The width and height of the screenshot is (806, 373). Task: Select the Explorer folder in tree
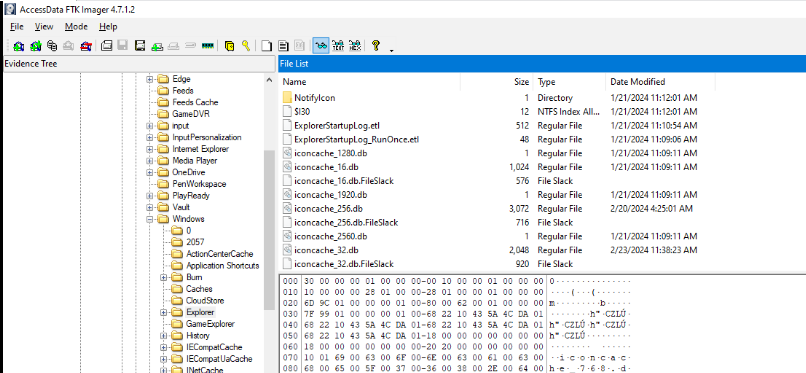tap(200, 312)
